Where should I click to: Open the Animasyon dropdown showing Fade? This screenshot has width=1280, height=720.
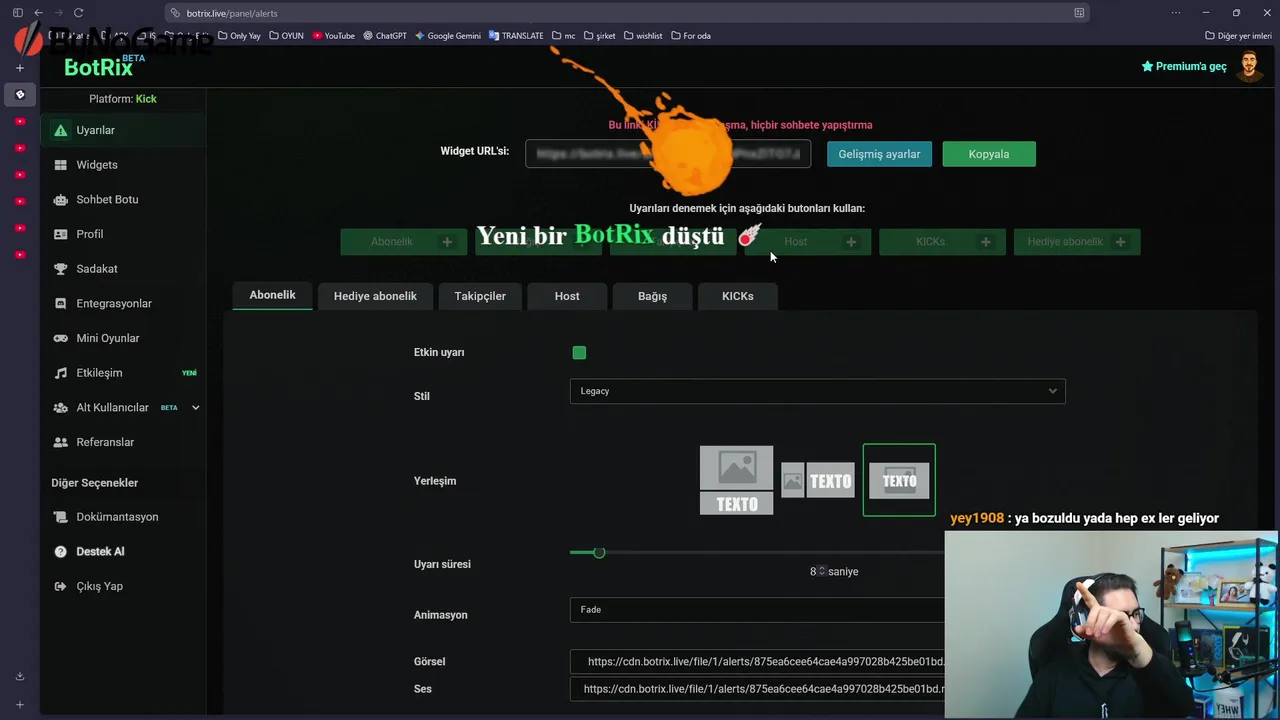coord(757,609)
